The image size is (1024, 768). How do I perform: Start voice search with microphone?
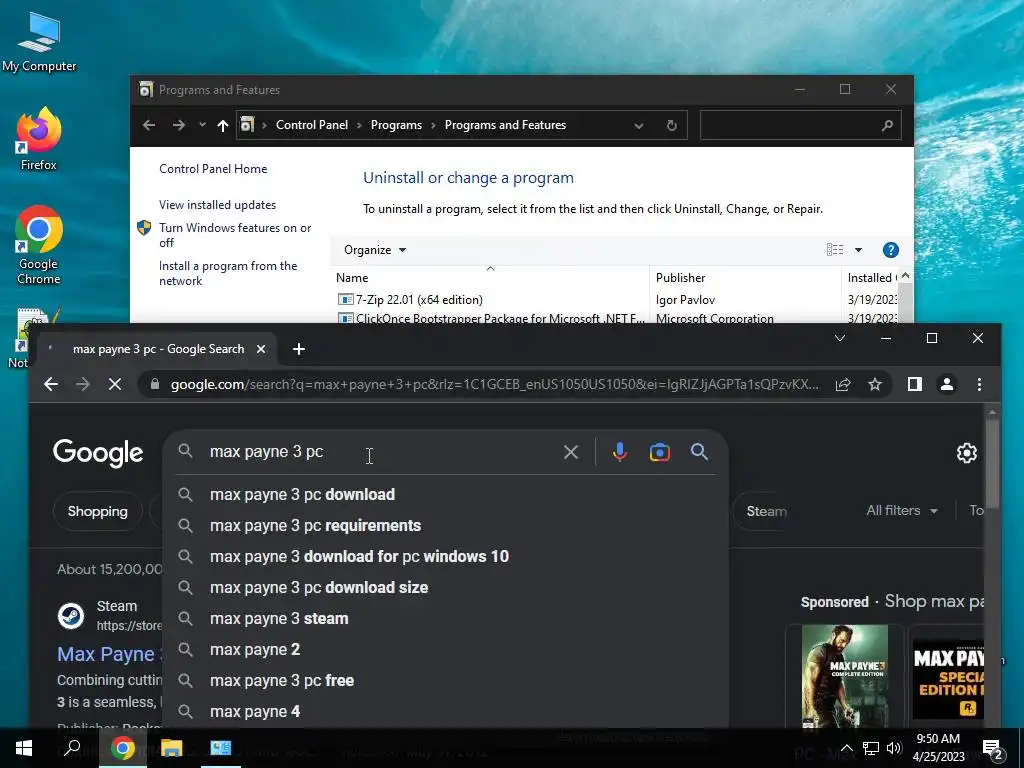click(620, 452)
